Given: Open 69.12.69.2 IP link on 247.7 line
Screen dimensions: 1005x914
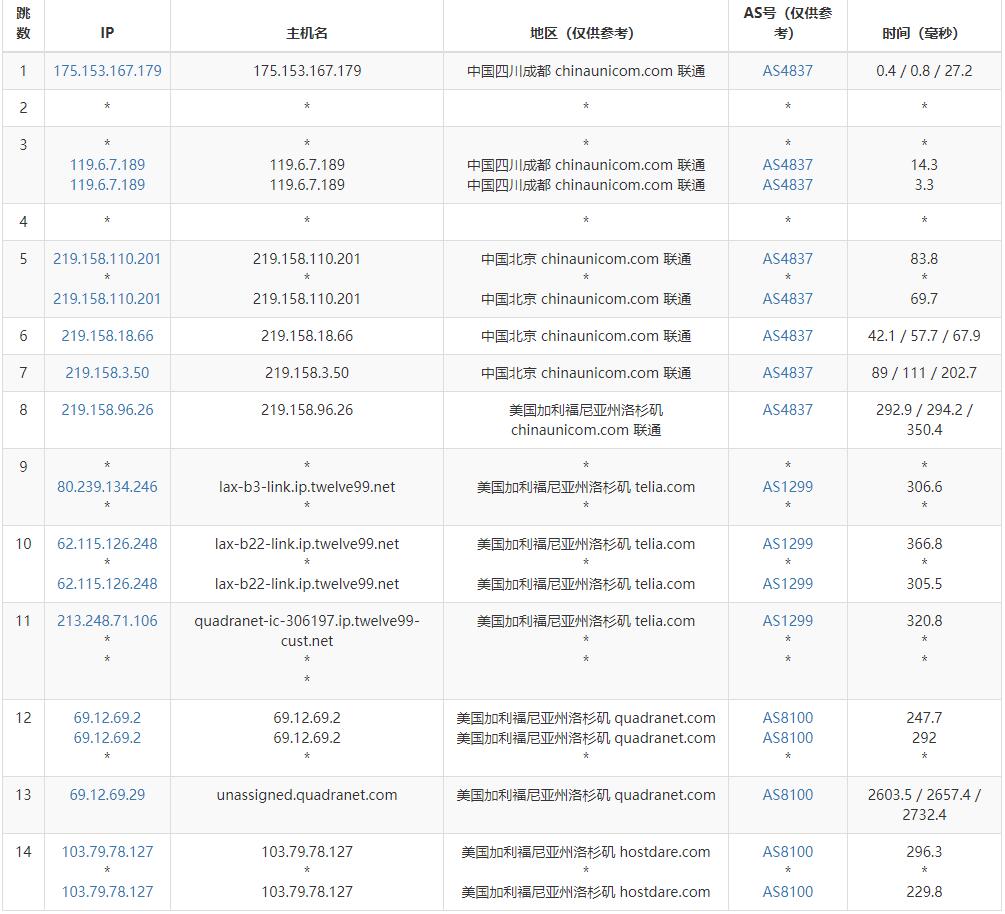Looking at the screenshot, I should click(107, 718).
